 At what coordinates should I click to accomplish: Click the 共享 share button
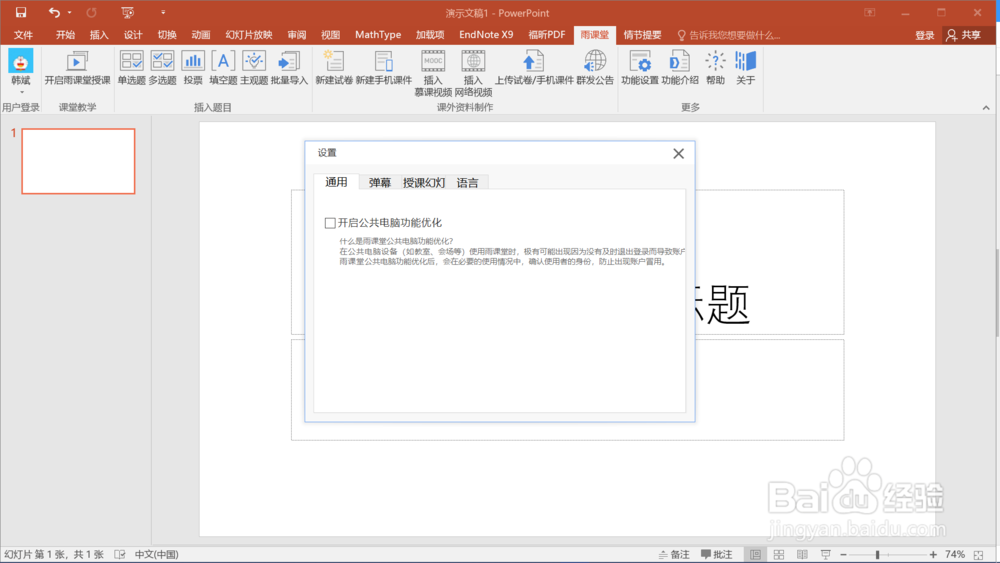click(964, 35)
